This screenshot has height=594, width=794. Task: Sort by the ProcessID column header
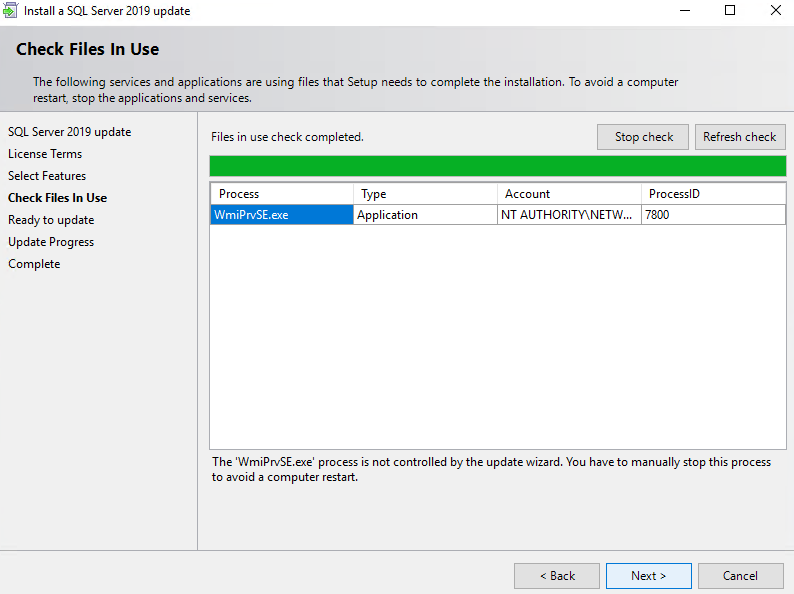coord(713,194)
